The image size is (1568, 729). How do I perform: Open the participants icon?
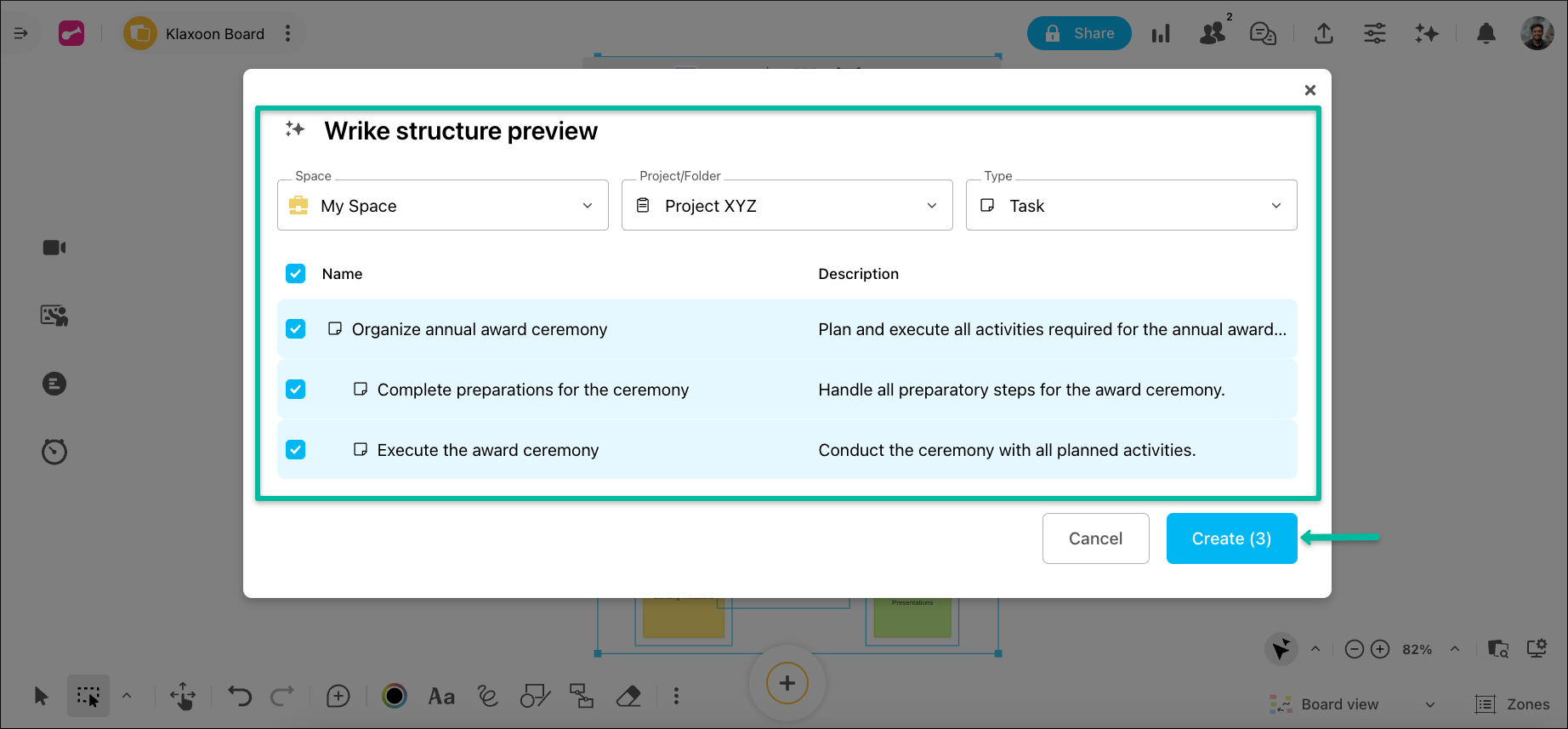(1213, 33)
